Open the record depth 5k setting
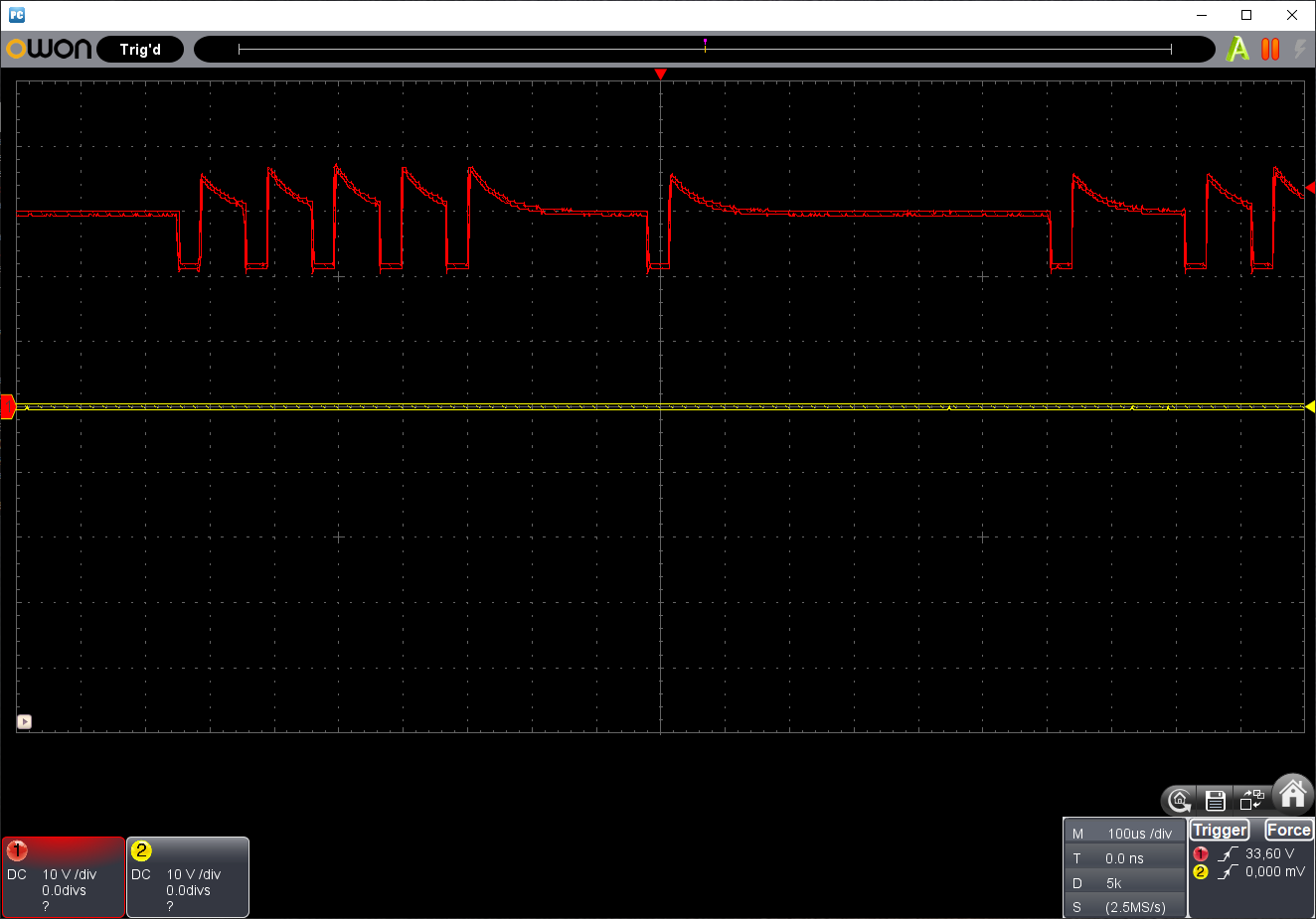This screenshot has height=919, width=1316. tap(1124, 883)
